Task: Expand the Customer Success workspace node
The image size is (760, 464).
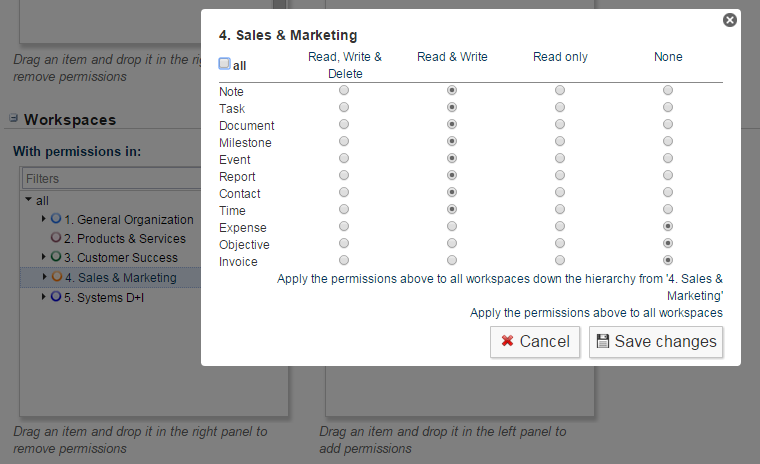Action: pos(43,258)
